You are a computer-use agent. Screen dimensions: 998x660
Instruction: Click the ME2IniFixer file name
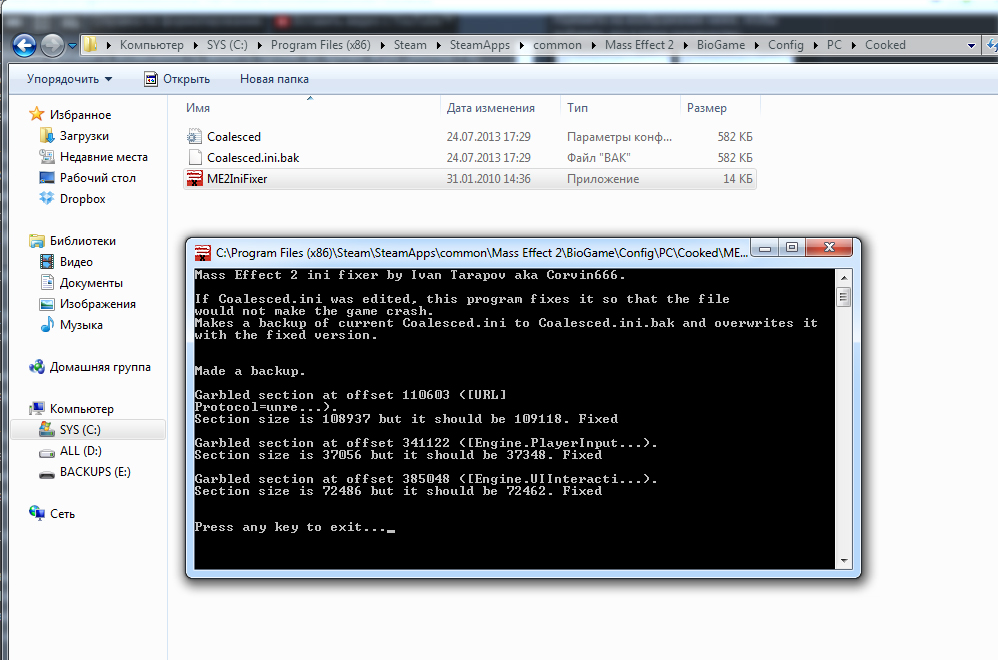[237, 179]
